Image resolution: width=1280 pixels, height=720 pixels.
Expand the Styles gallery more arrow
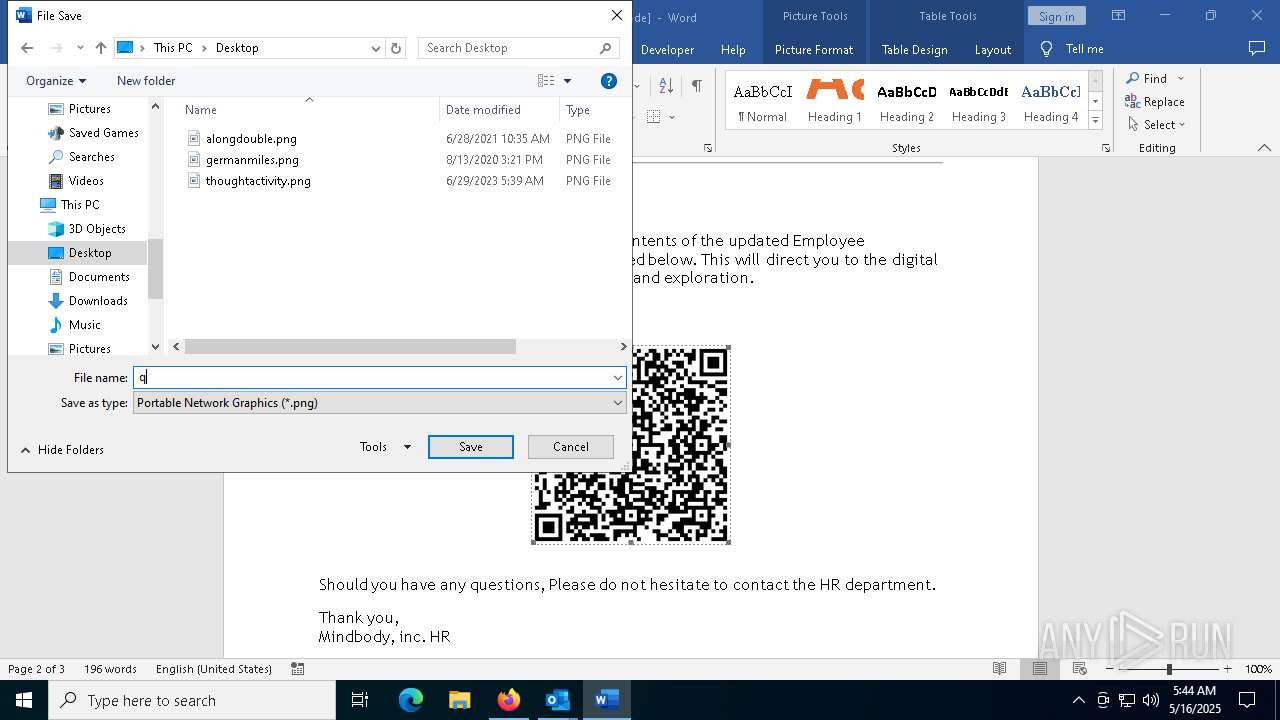1096,121
